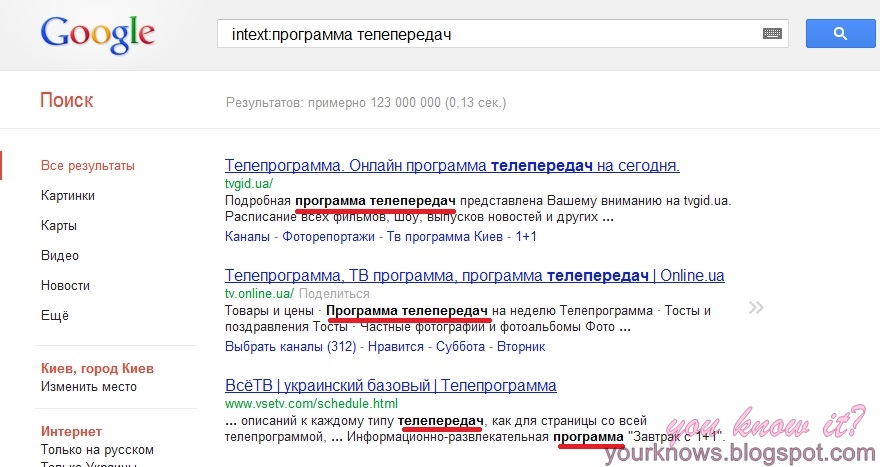
Task: Open the Фоторепортажи sitelink
Action: tap(328, 236)
